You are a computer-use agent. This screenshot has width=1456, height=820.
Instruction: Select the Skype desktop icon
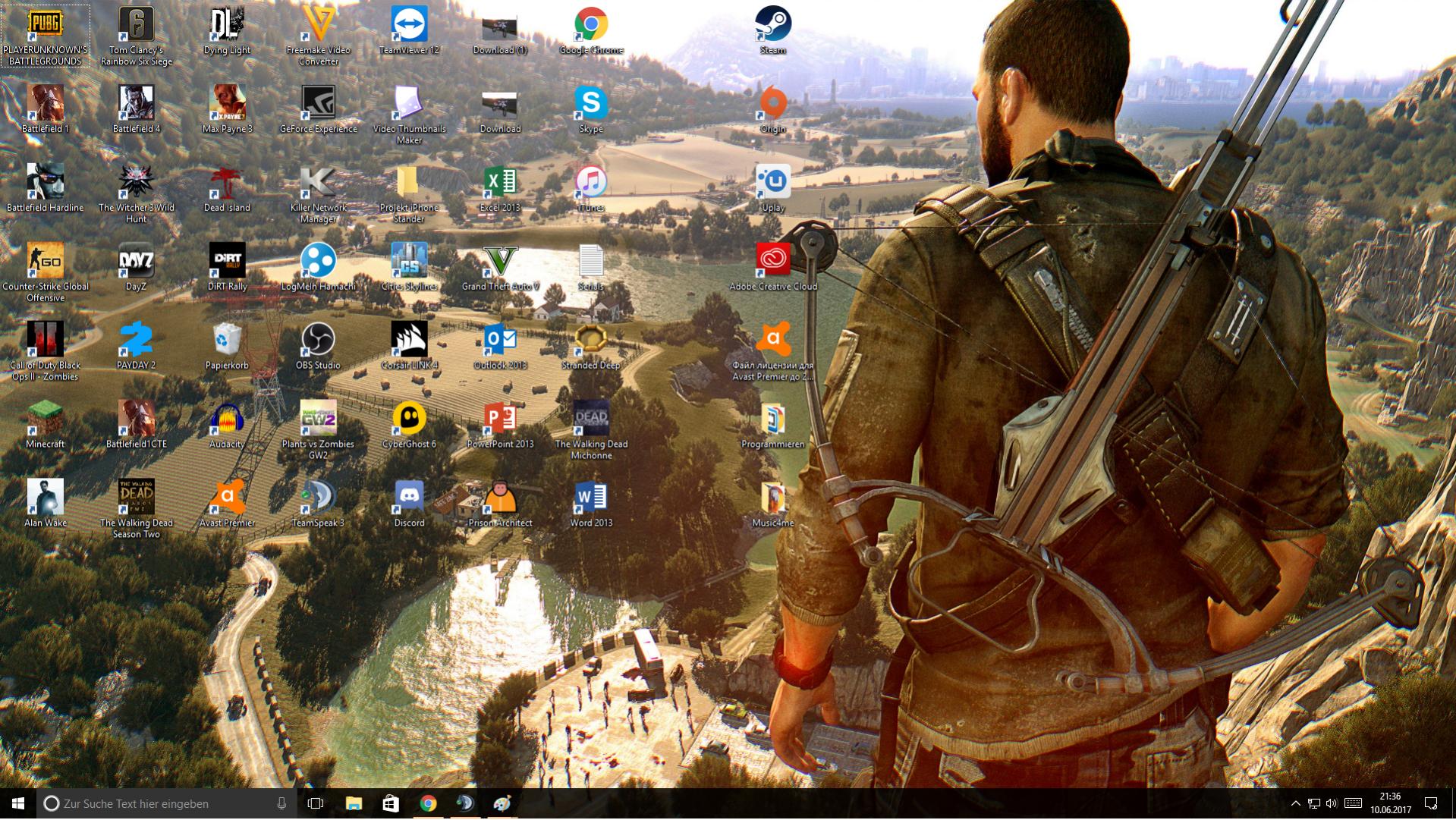591,109
